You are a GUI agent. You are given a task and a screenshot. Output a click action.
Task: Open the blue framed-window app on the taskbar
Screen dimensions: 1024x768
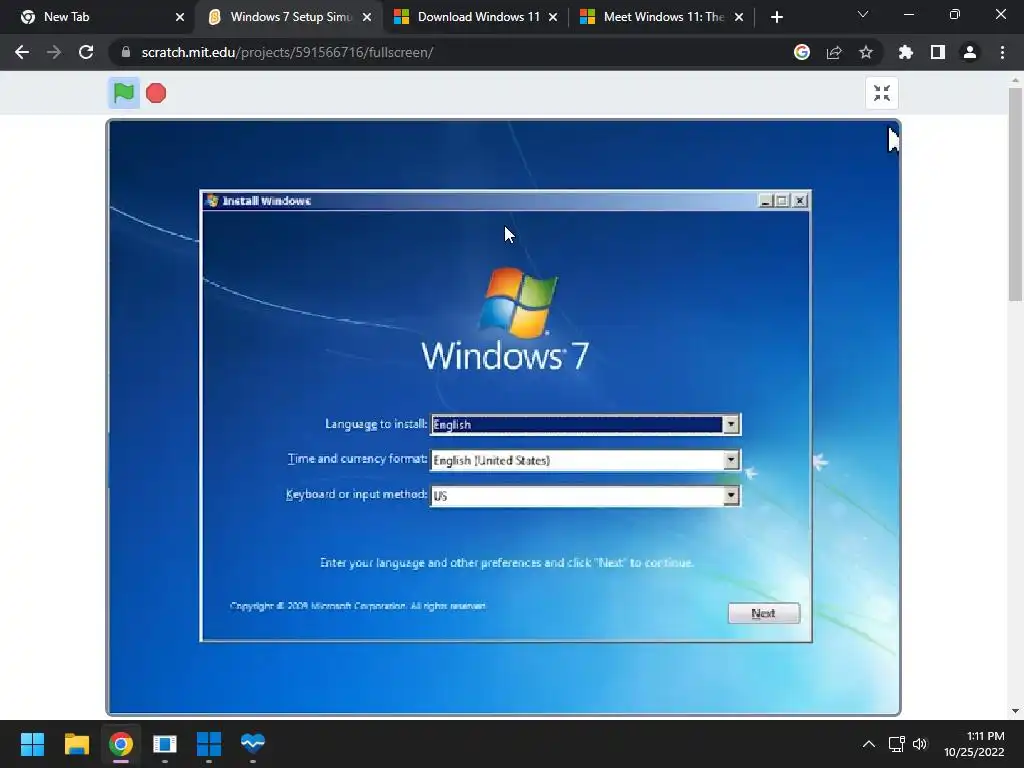click(165, 744)
